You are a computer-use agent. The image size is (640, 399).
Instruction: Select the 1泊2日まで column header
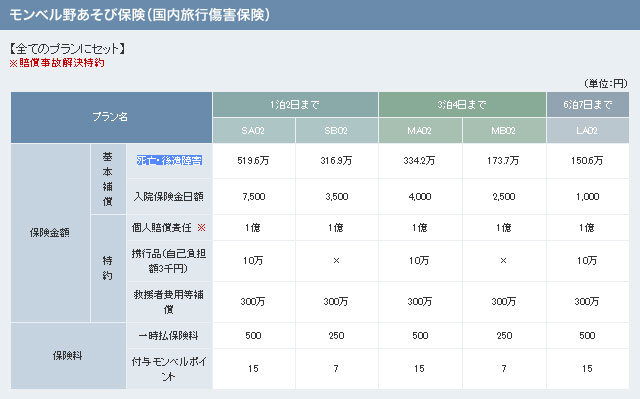tap(295, 105)
